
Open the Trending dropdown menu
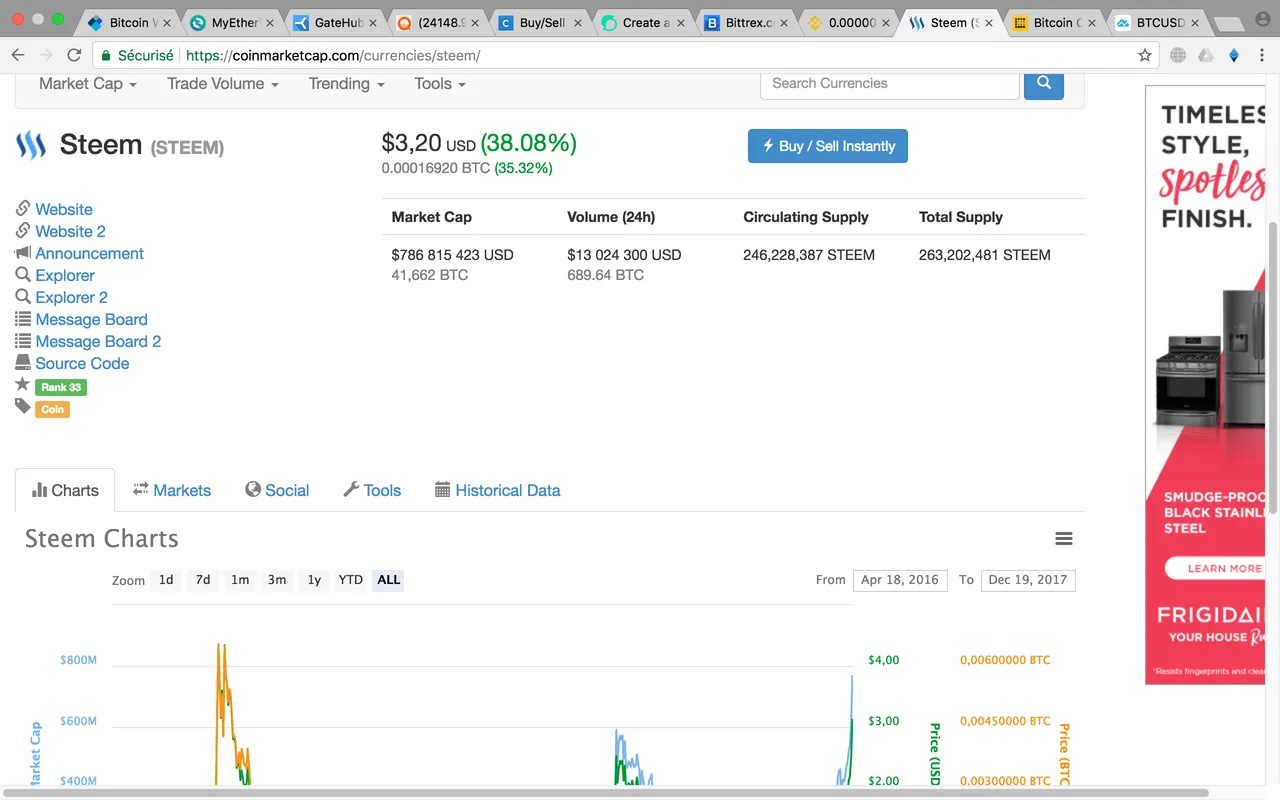coord(347,84)
